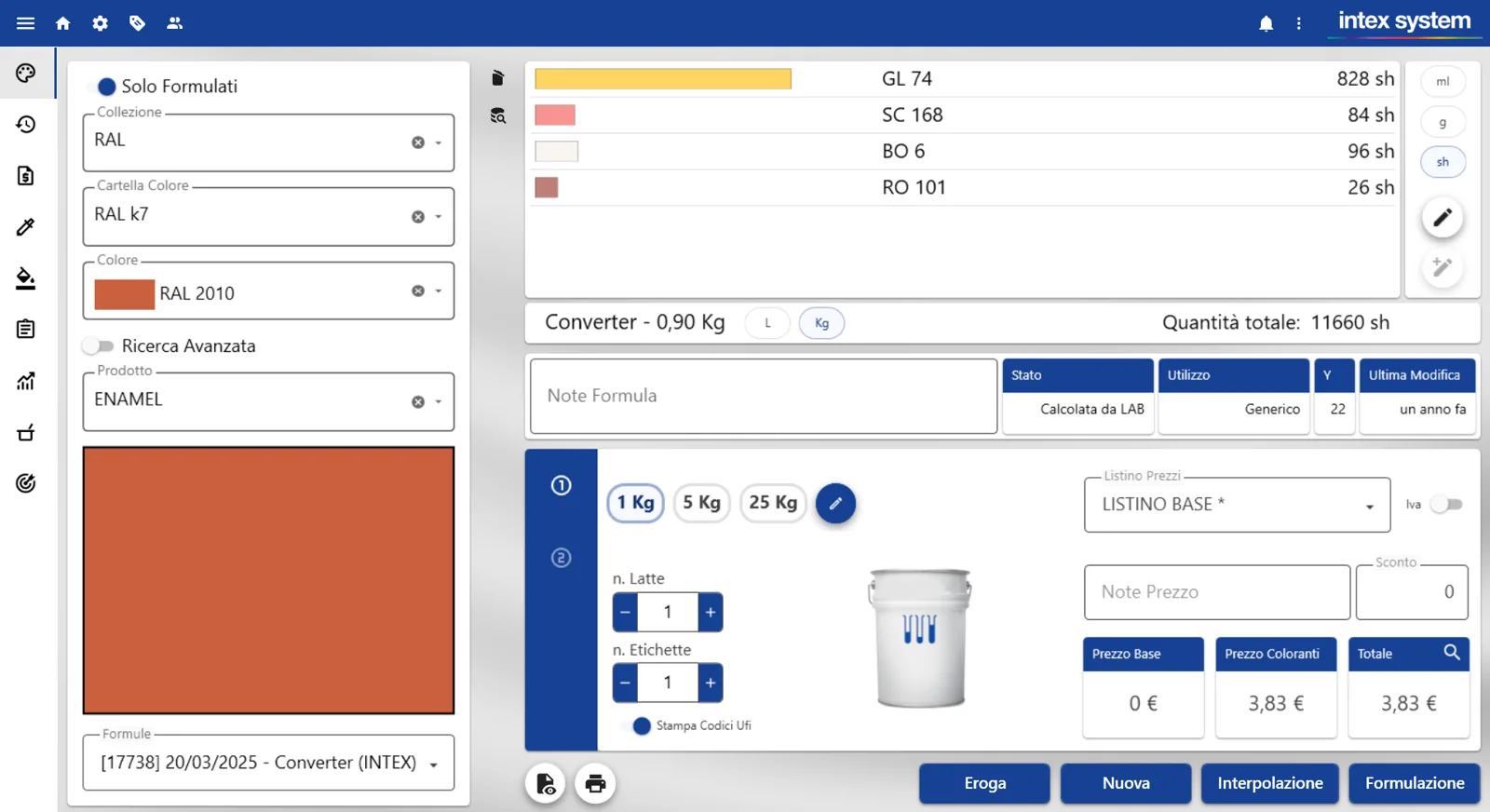
Task: Open the notifications bell
Action: click(x=1266, y=24)
